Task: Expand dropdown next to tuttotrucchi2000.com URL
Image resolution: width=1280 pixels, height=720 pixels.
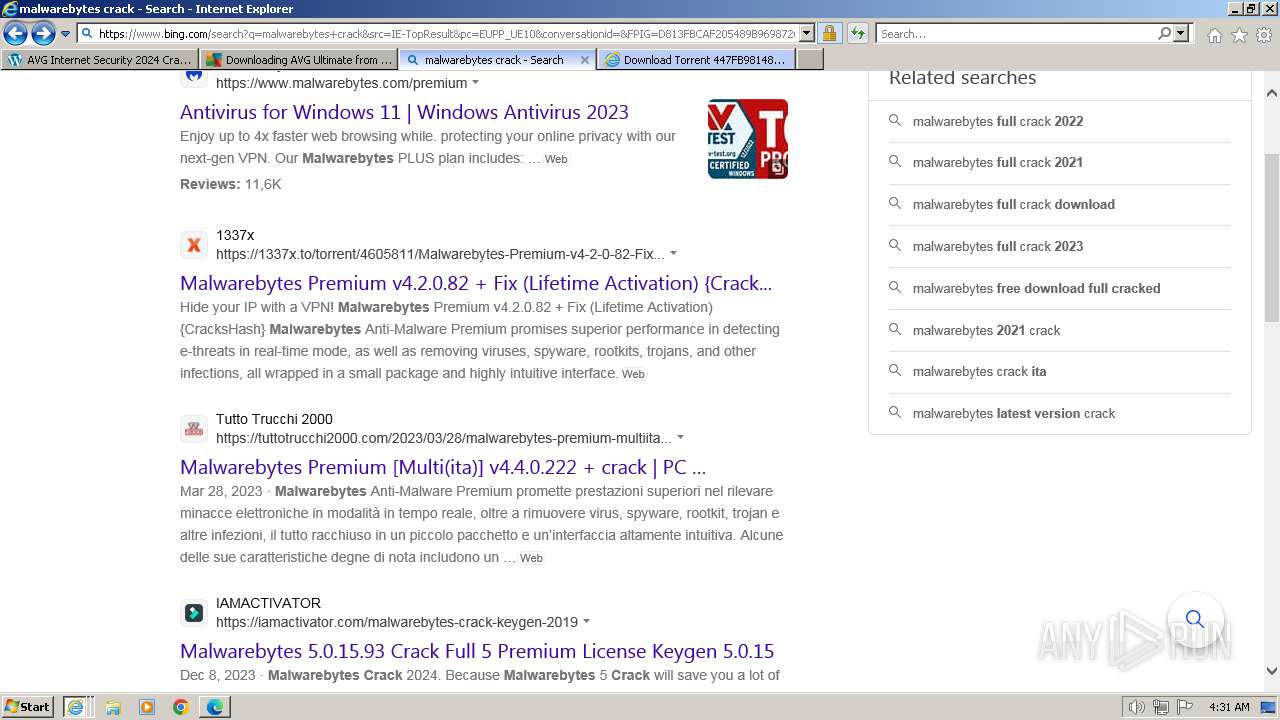Action: [680, 438]
